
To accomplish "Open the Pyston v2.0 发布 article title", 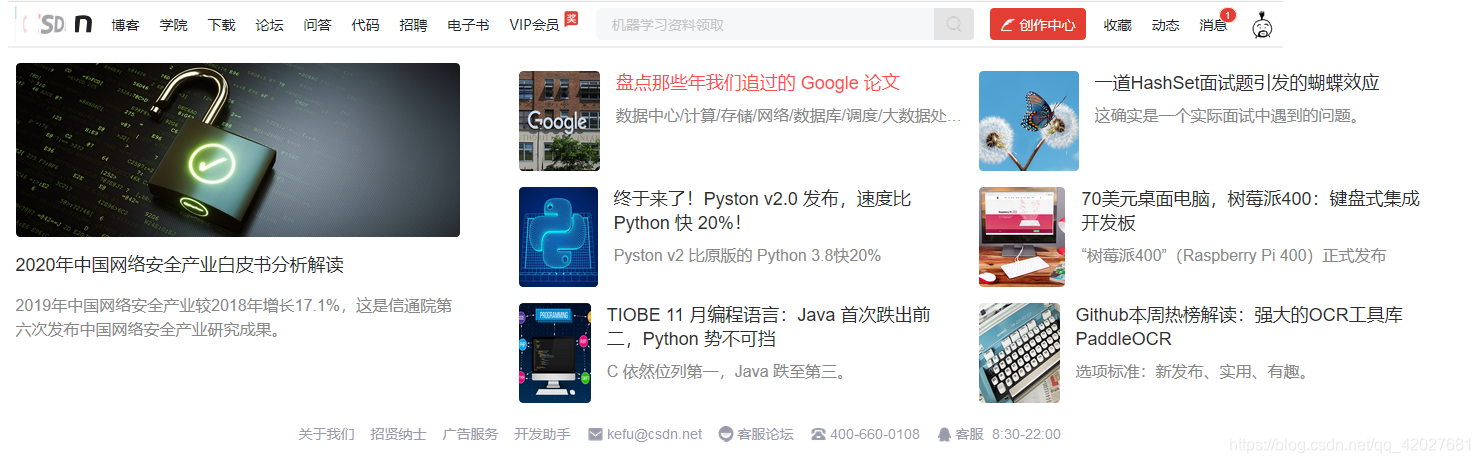I will [763, 211].
